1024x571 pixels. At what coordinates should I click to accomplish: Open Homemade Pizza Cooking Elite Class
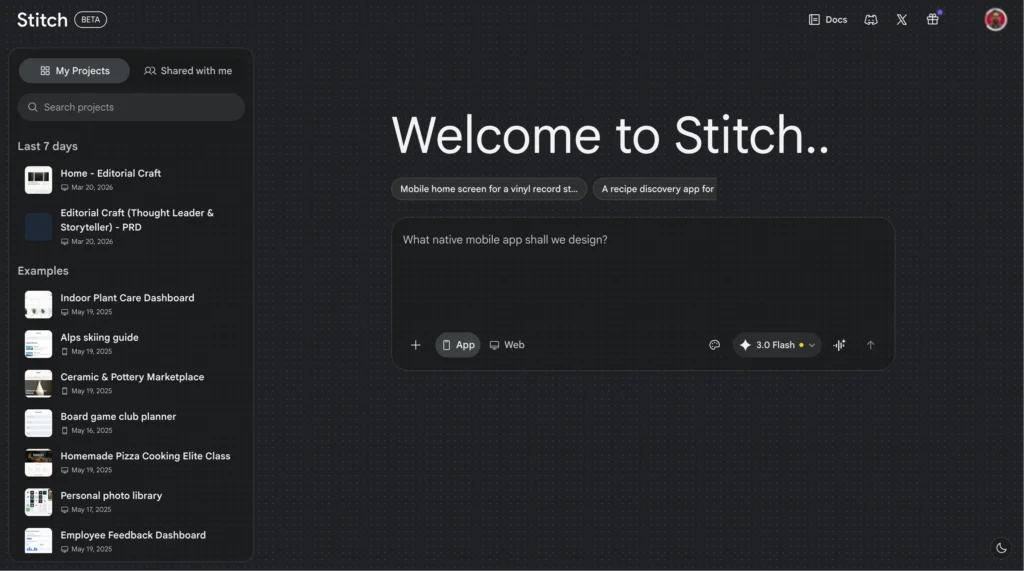[131, 463]
